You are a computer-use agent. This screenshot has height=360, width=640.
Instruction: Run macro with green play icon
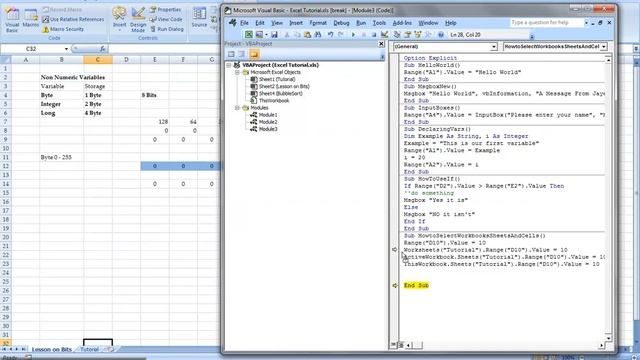pos(353,35)
